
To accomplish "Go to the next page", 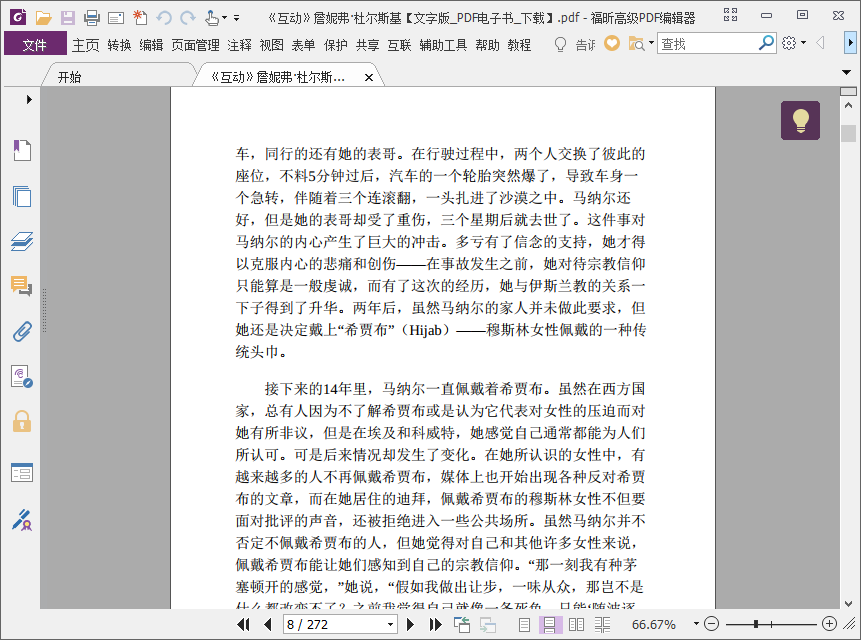I will 410,624.
